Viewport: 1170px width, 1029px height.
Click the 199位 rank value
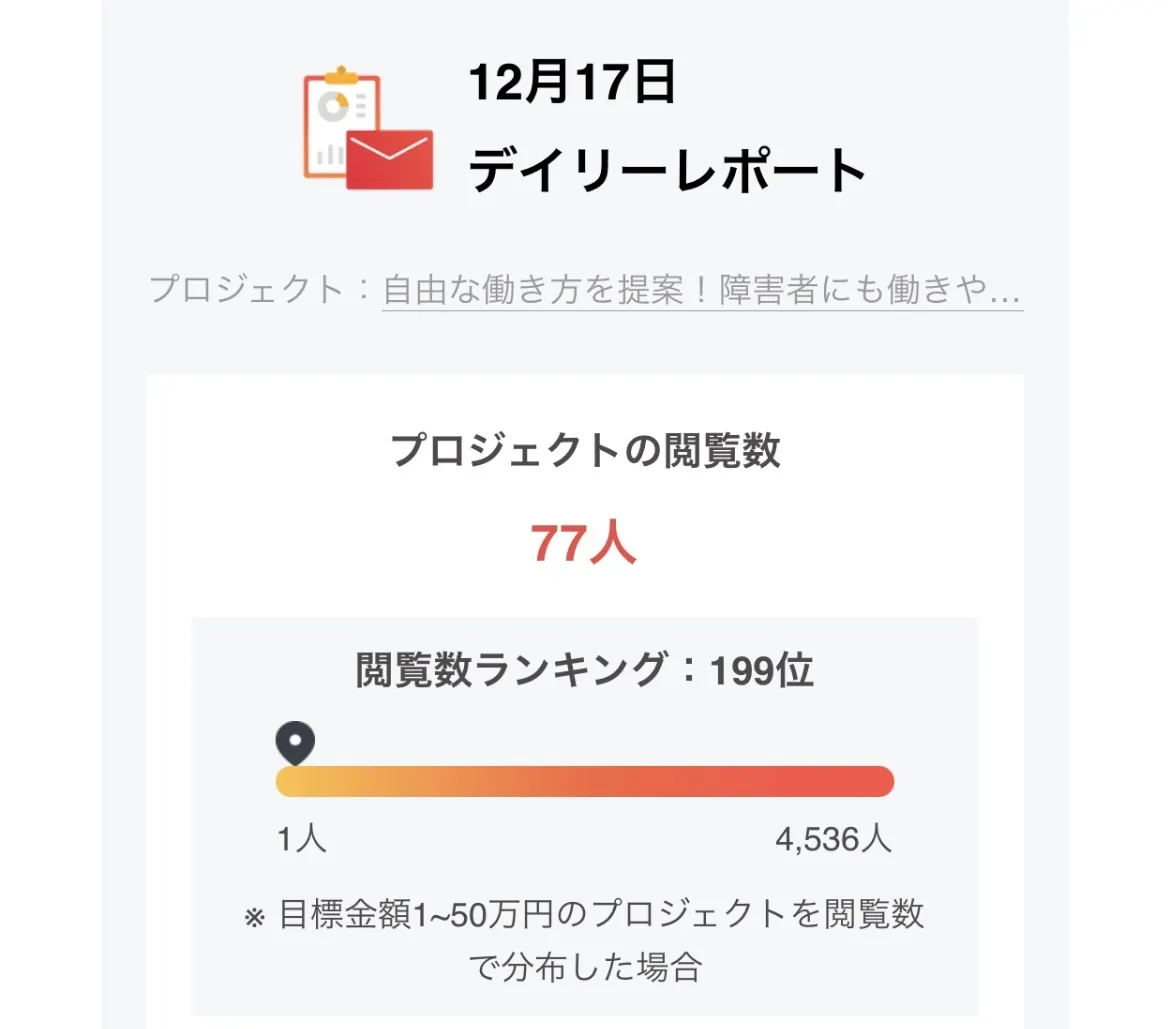[762, 671]
